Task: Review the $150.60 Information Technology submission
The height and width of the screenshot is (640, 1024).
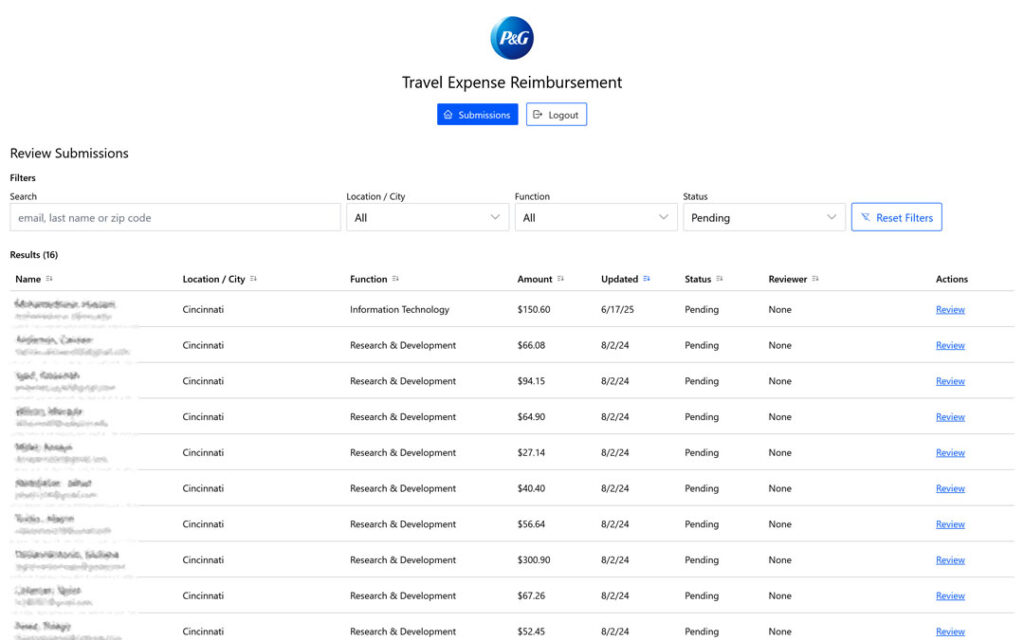Action: [x=950, y=310]
